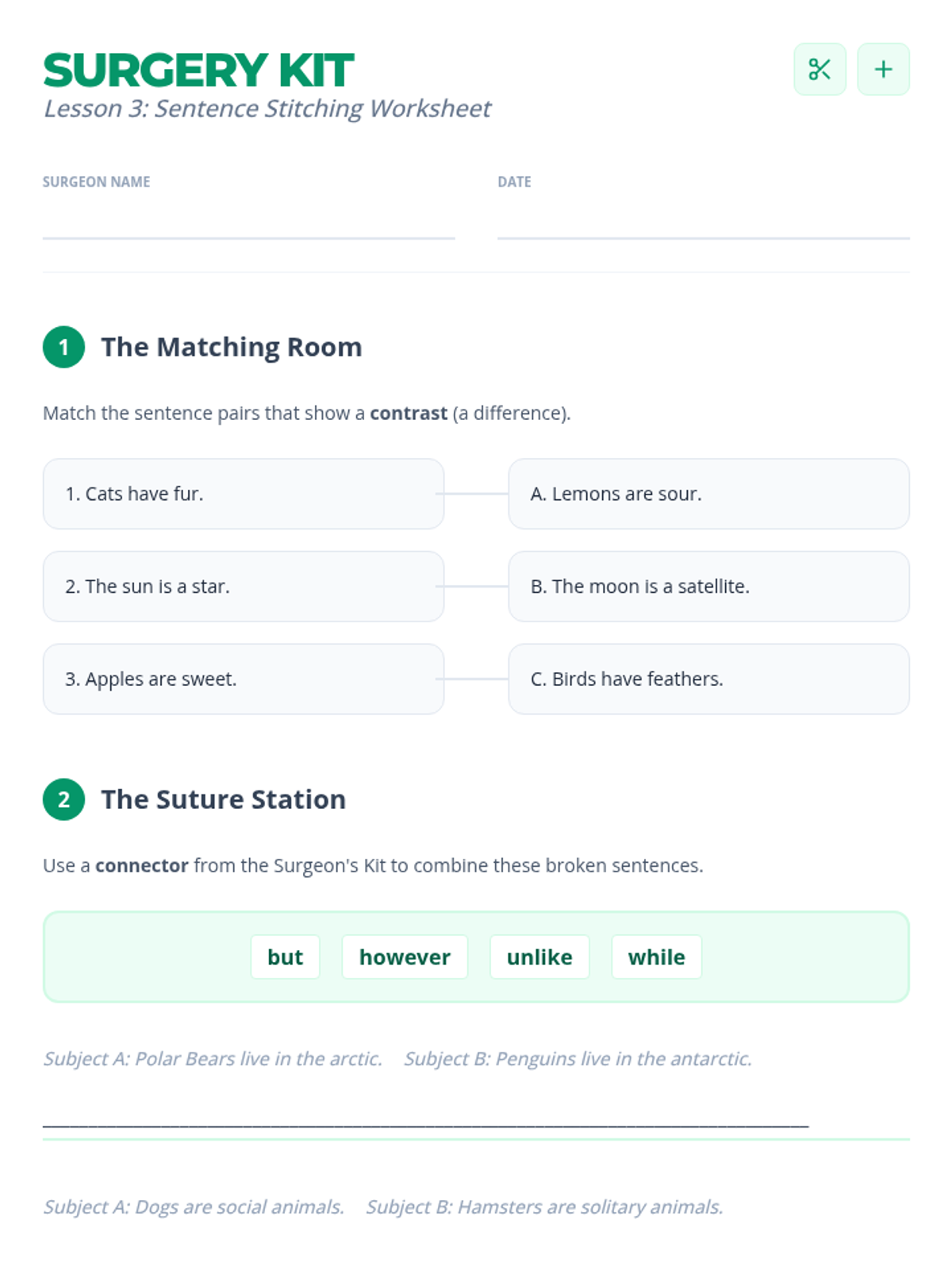The image size is (952, 1270).
Task: Pick answer A 'Lemons are sour'
Action: tap(708, 494)
